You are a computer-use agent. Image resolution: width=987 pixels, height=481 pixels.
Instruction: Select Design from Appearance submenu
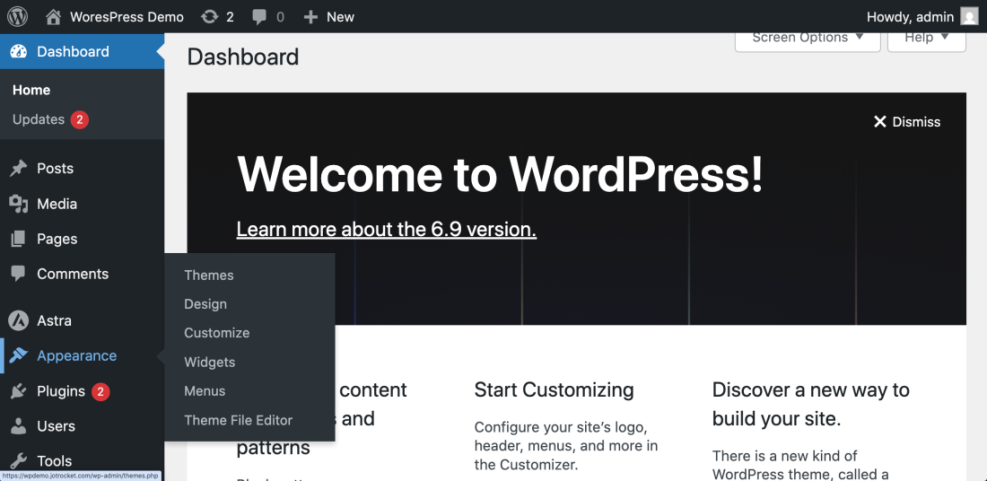(205, 304)
